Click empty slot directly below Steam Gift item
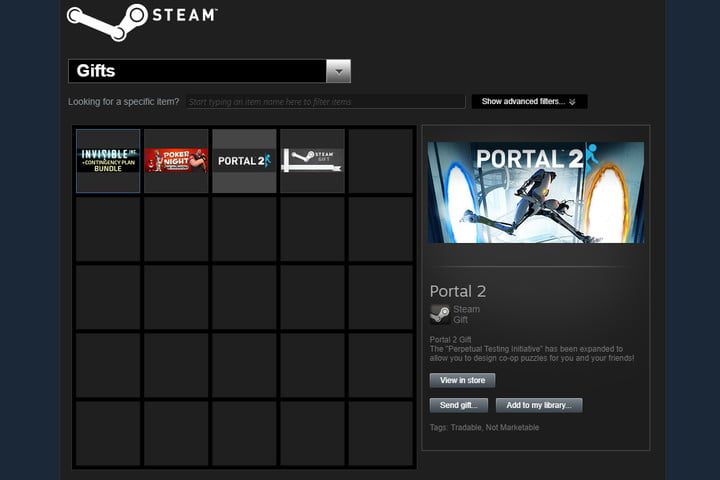This screenshot has width=720, height=480. point(312,229)
